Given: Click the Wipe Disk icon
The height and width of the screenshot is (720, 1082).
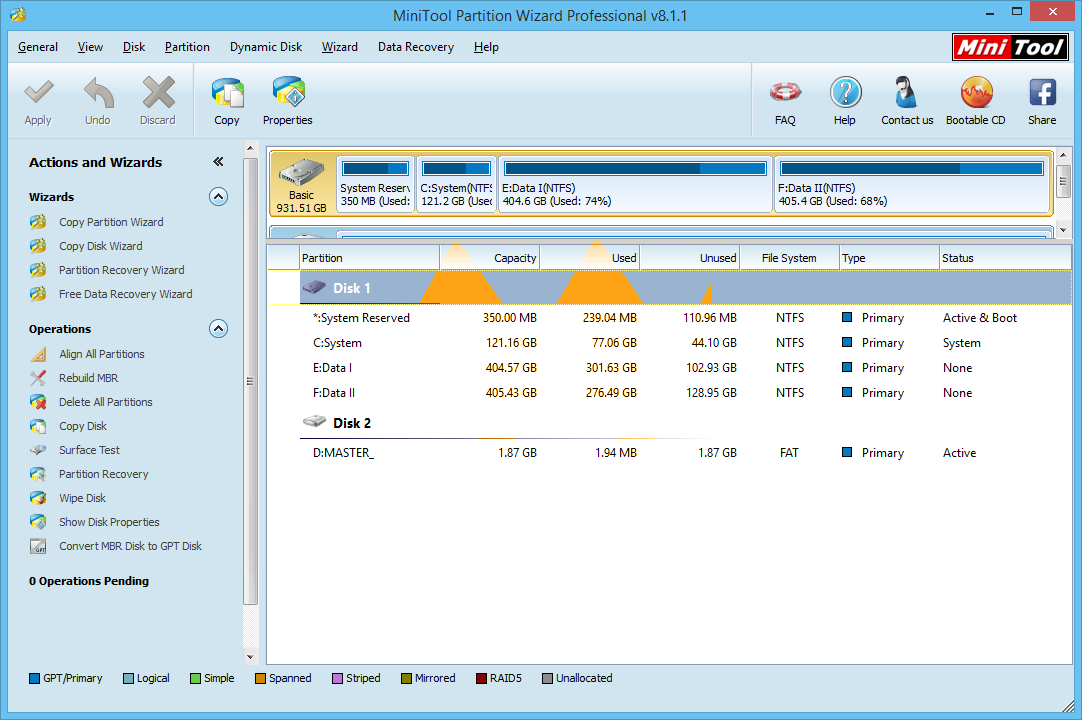Looking at the screenshot, I should click(38, 498).
